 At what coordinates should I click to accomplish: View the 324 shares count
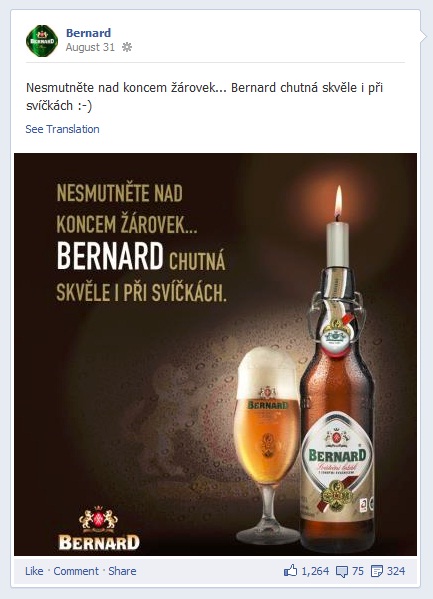tap(396, 571)
